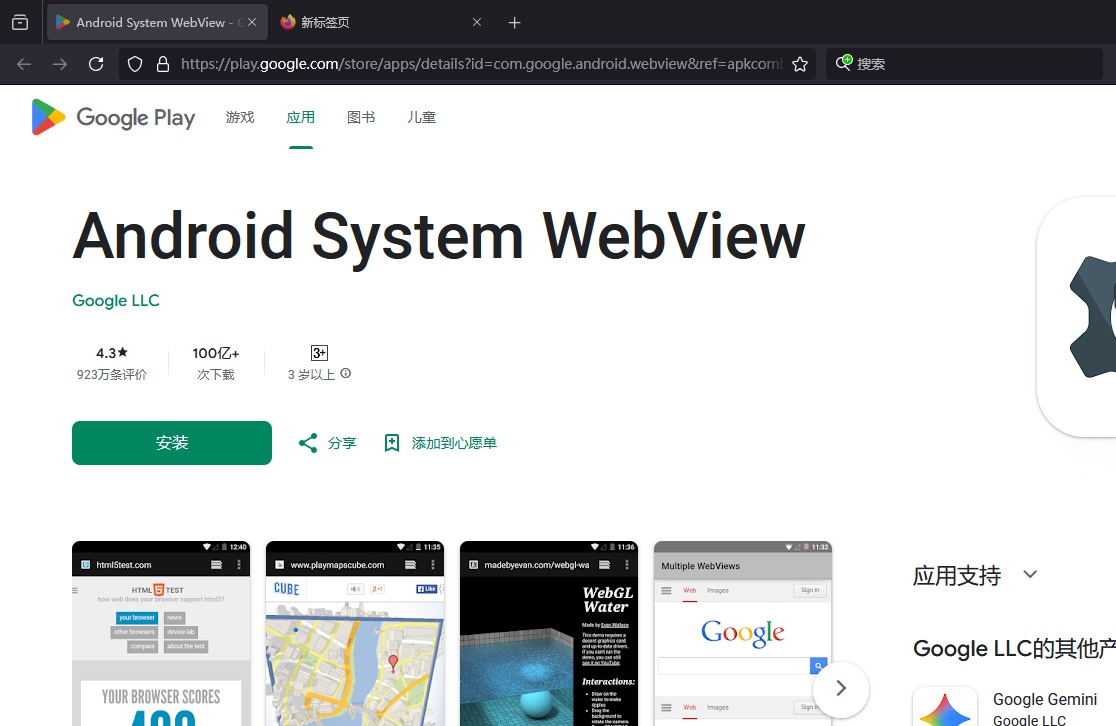Image resolution: width=1116 pixels, height=726 pixels.
Task: Click the 3+ content rating badge
Action: pos(320,353)
